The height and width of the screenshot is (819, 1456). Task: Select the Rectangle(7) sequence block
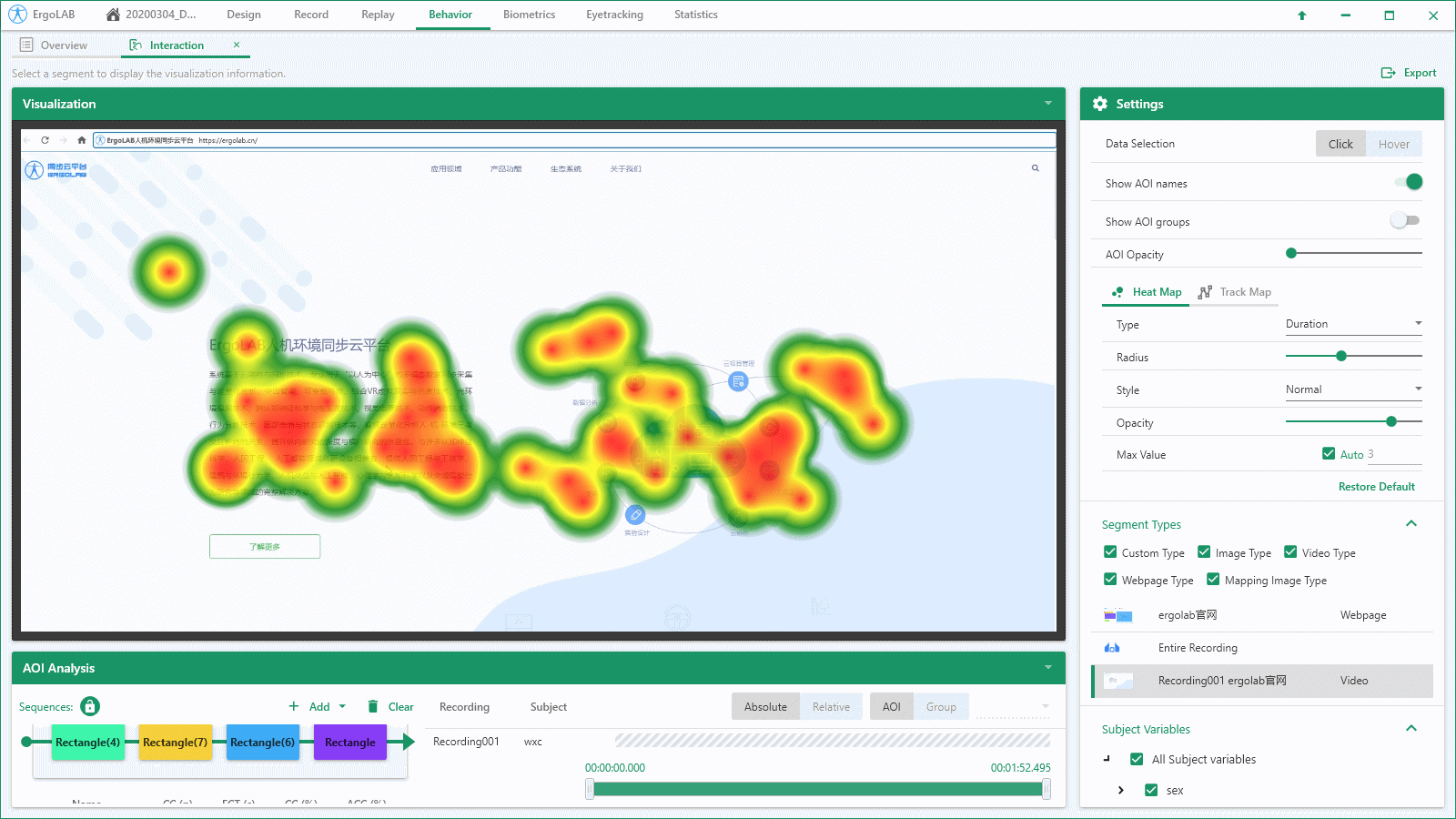tap(176, 742)
